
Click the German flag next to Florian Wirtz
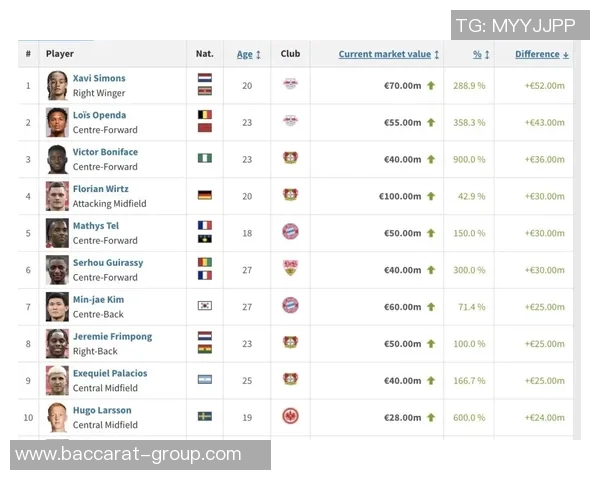[x=205, y=195]
